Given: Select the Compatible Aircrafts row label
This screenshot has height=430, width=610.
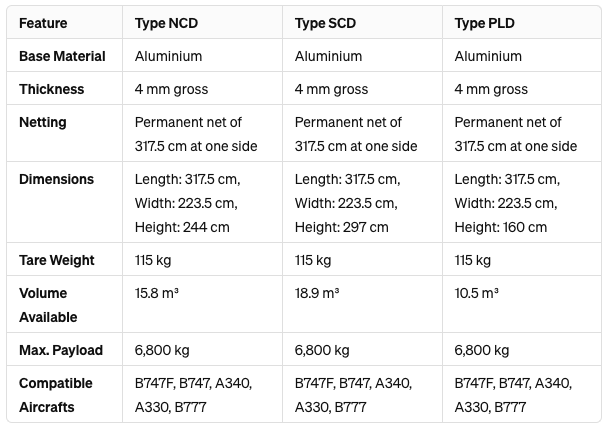Looking at the screenshot, I should click(56, 395).
